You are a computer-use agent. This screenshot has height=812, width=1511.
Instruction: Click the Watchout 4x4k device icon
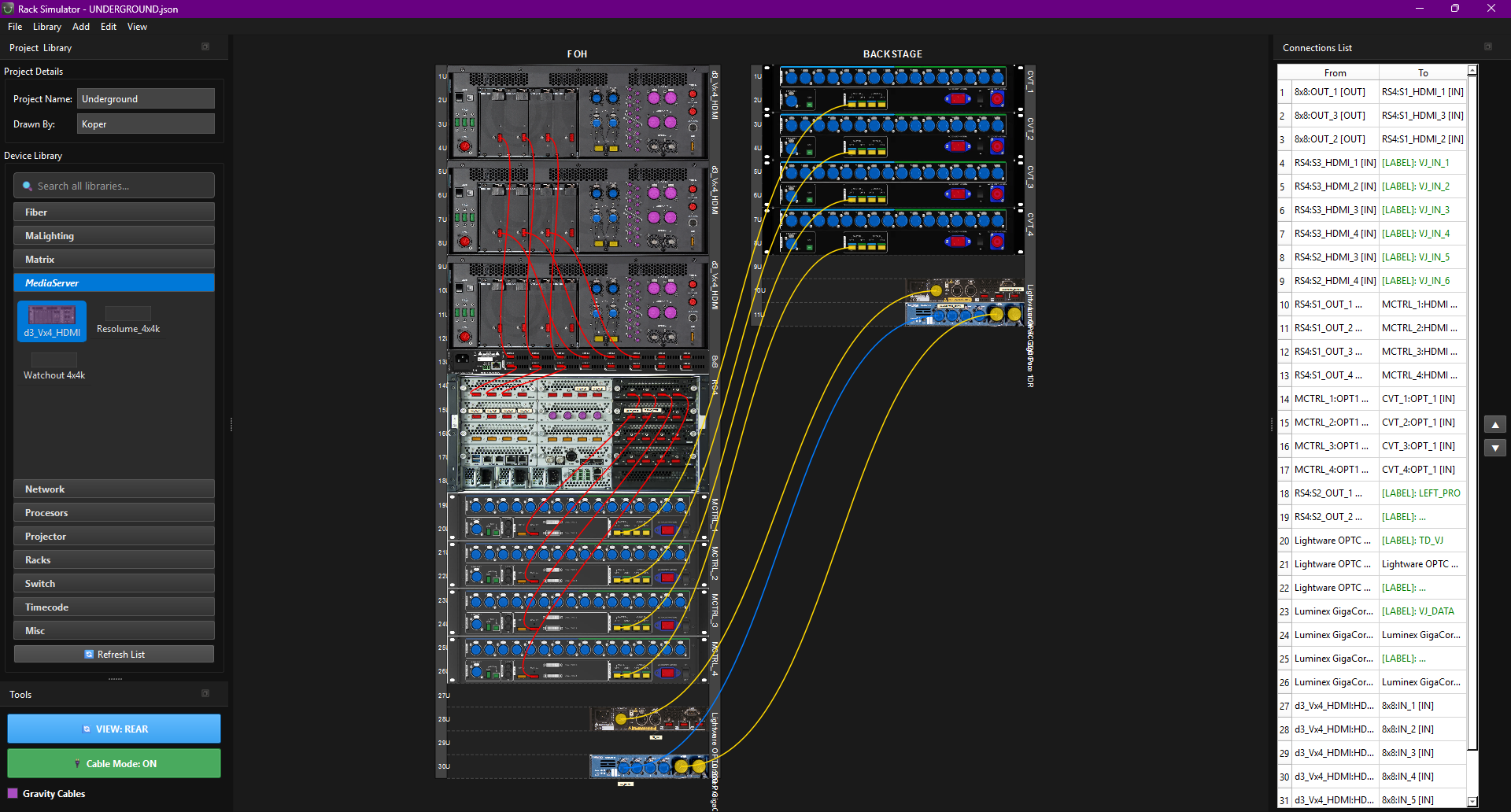pos(54,360)
